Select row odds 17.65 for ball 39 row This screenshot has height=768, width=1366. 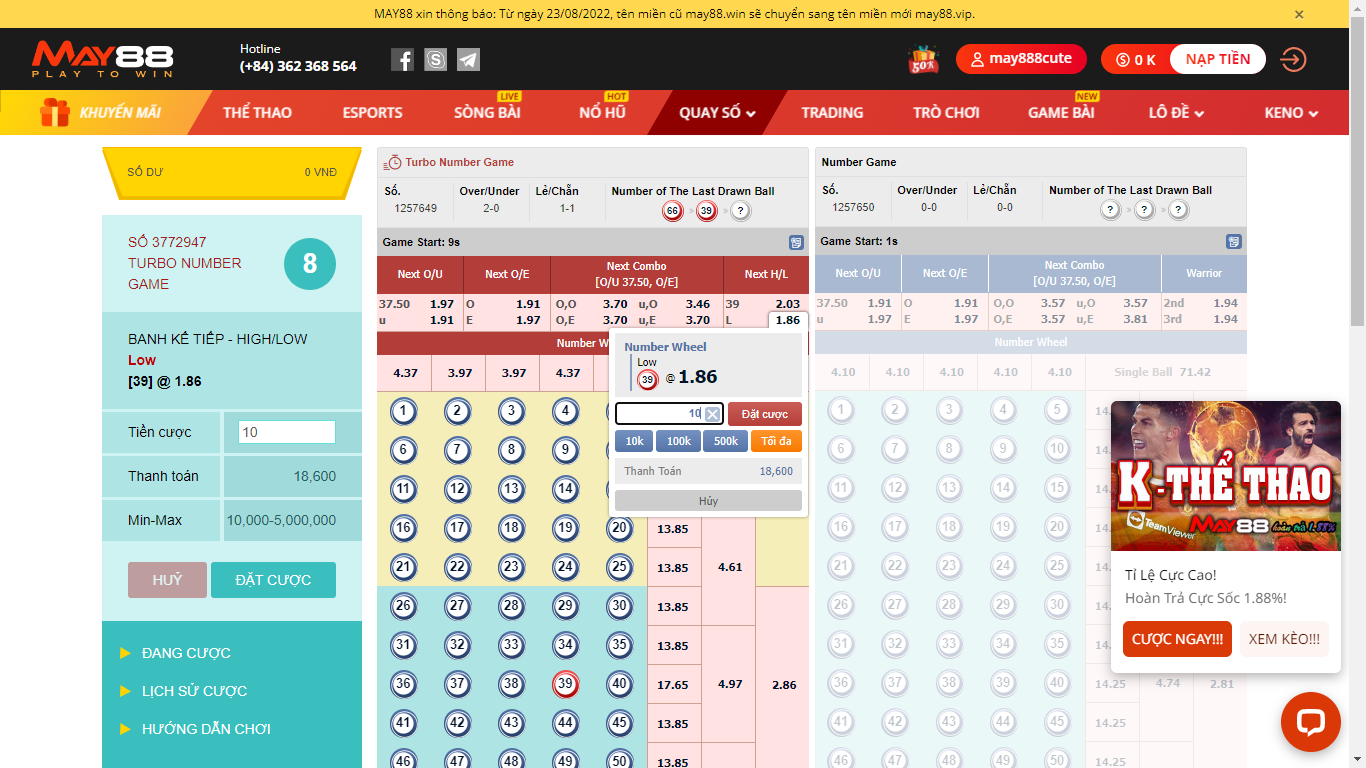(x=673, y=685)
